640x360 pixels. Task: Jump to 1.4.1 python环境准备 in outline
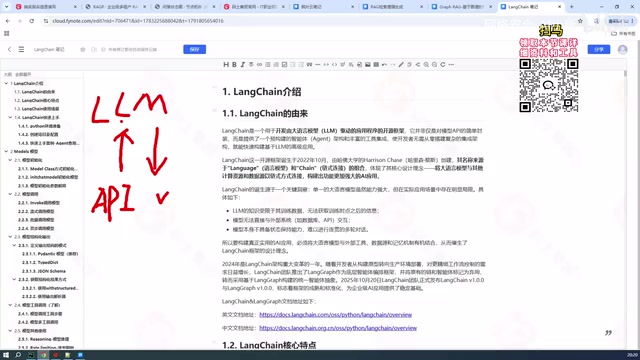tap(39, 126)
